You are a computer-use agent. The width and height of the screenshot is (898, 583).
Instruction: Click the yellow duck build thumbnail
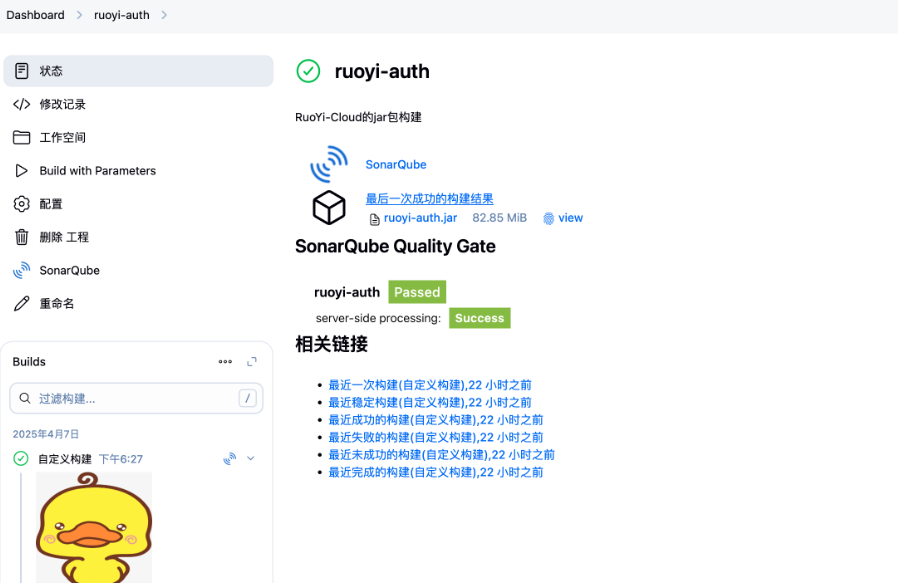(94, 527)
